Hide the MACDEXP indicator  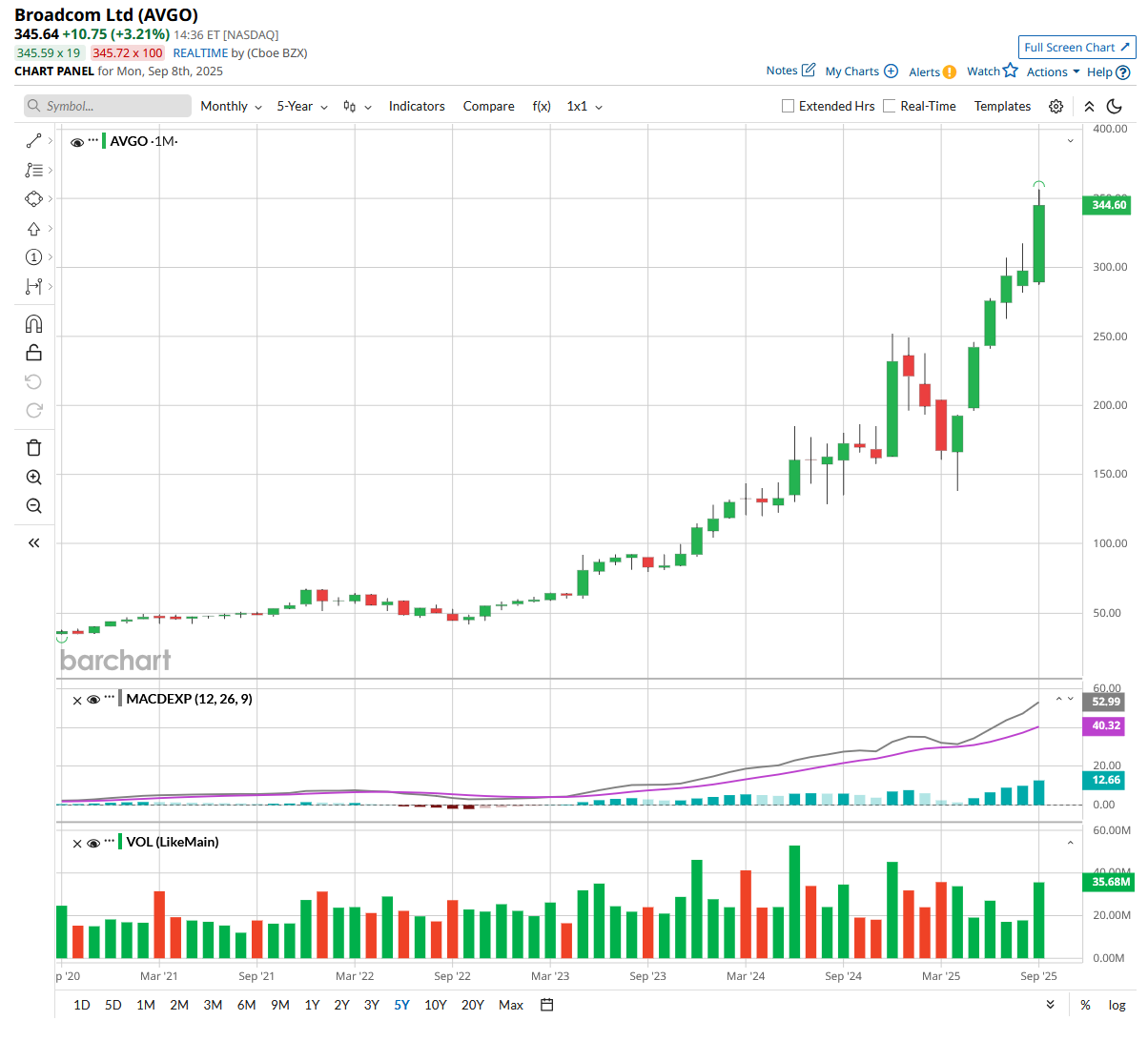(93, 700)
